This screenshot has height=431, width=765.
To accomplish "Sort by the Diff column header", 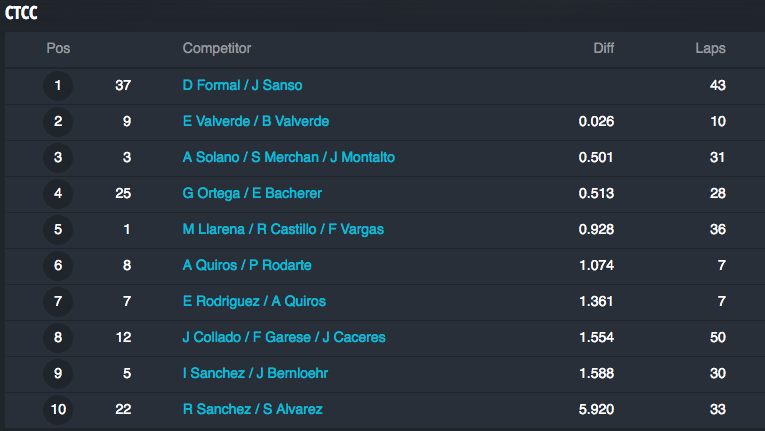I will (x=604, y=48).
